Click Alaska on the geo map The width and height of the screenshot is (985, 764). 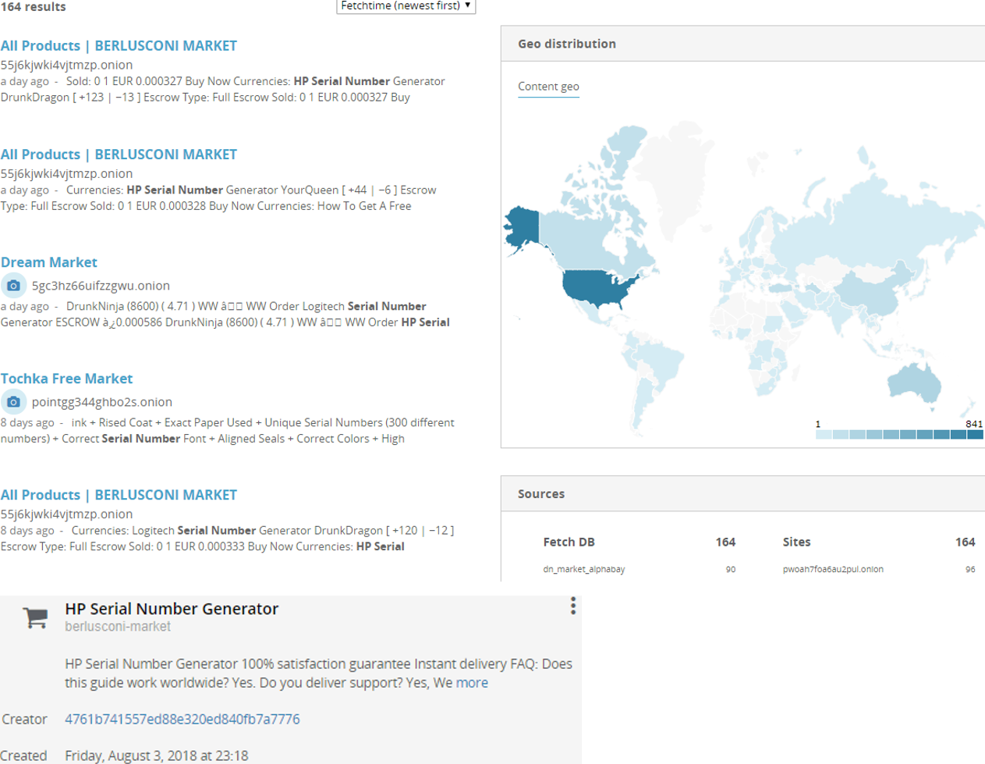(x=523, y=228)
